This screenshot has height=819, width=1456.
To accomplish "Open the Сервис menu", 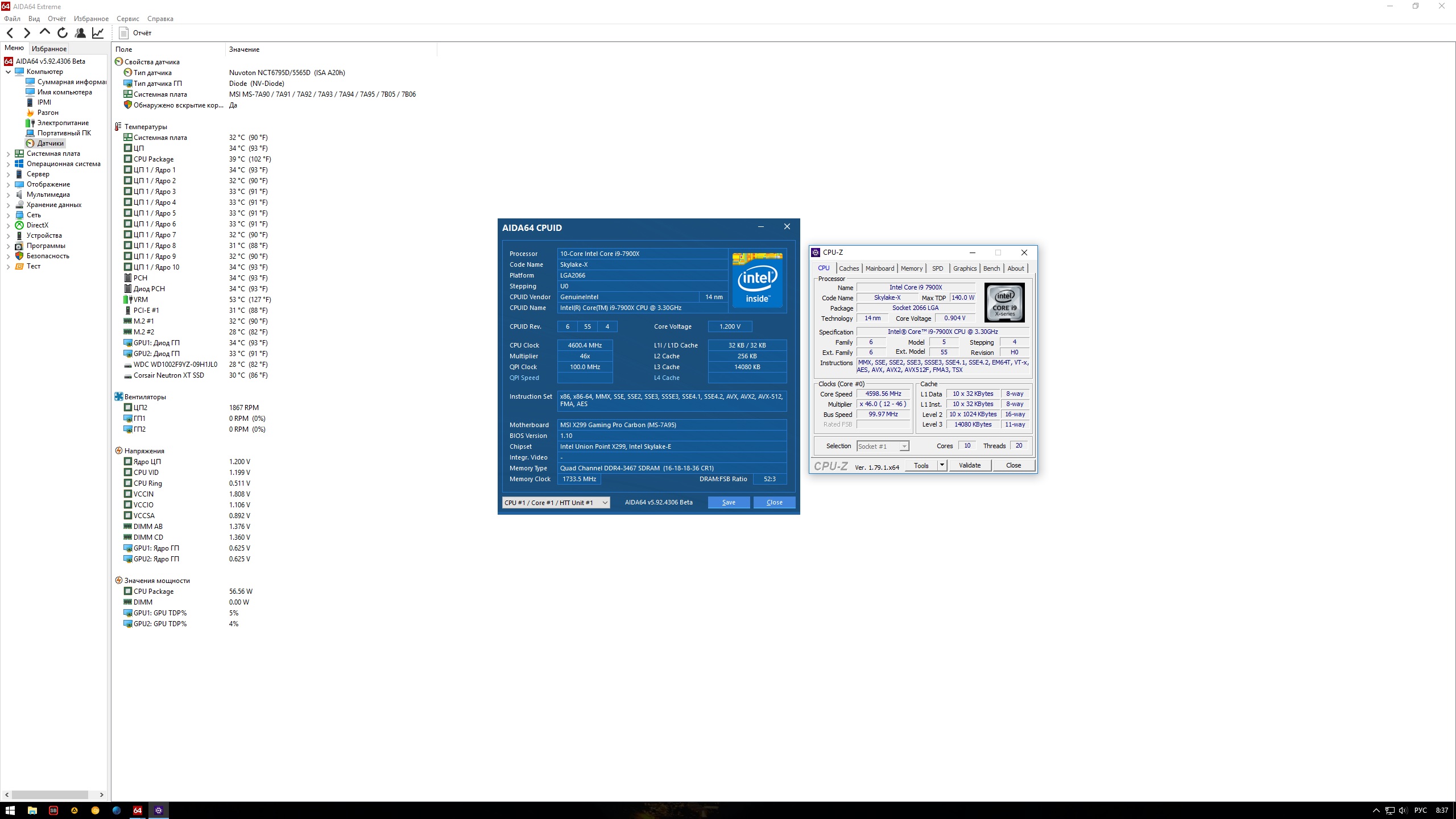I will click(x=127, y=19).
